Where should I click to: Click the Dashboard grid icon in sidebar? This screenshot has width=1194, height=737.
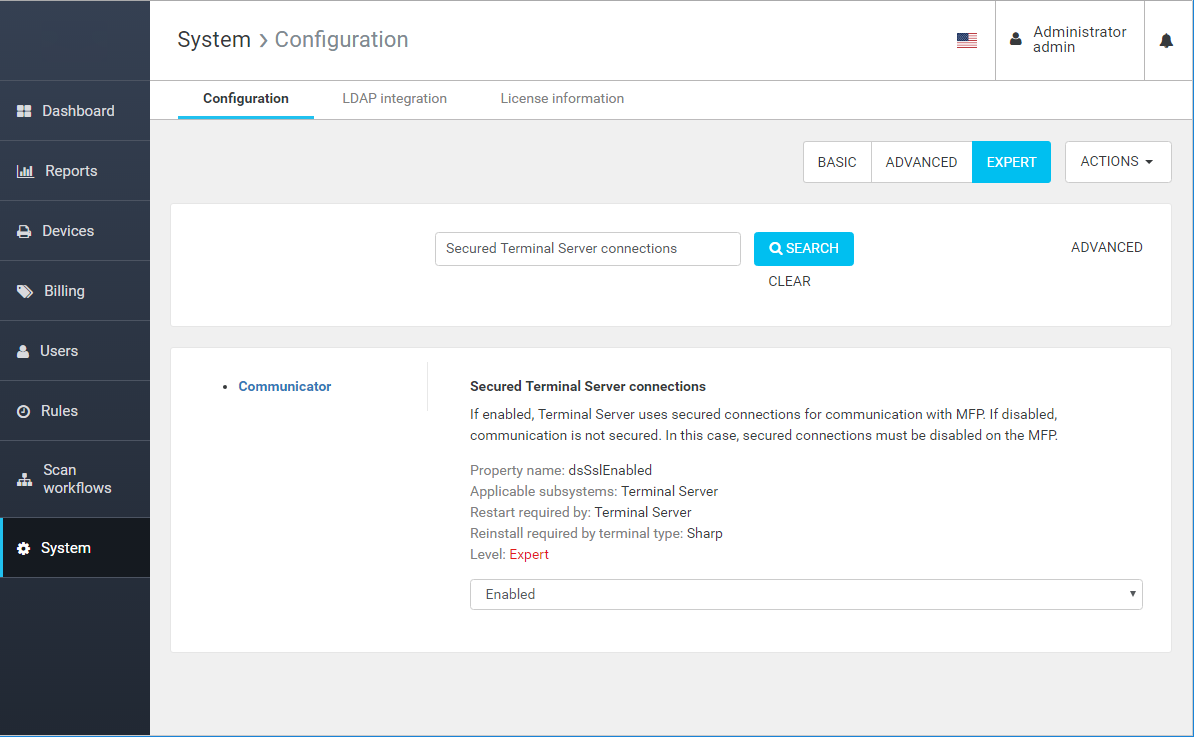(25, 111)
